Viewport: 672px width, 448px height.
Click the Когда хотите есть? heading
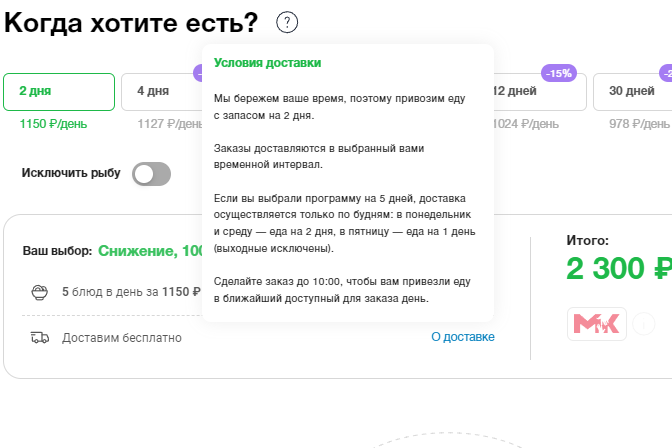pyautogui.click(x=131, y=22)
